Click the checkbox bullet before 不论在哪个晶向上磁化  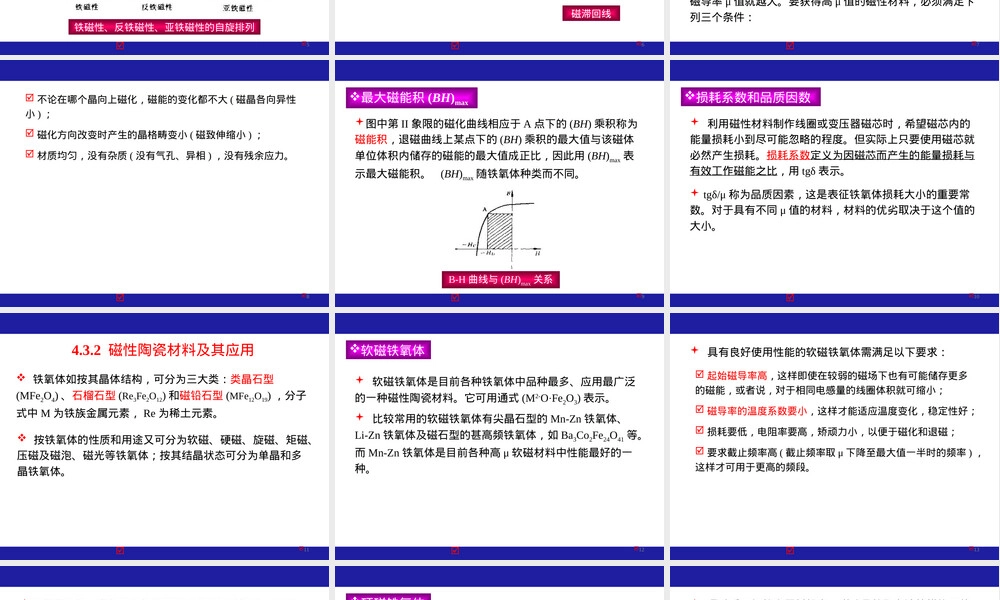pyautogui.click(x=29, y=98)
